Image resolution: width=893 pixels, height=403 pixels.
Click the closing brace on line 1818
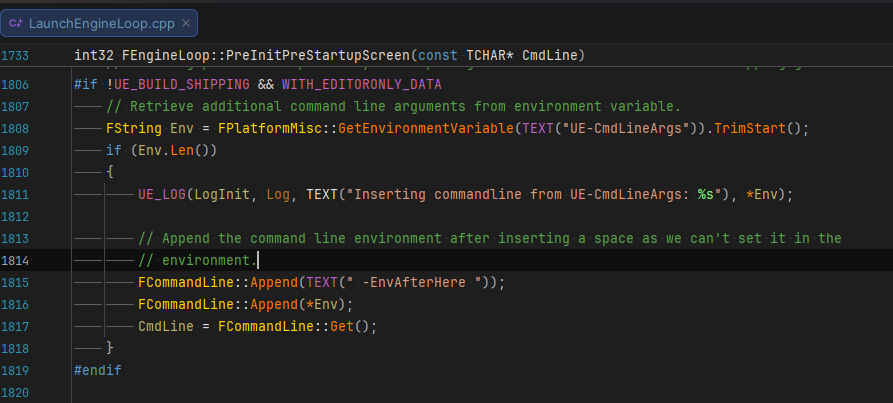pyautogui.click(x=110, y=348)
